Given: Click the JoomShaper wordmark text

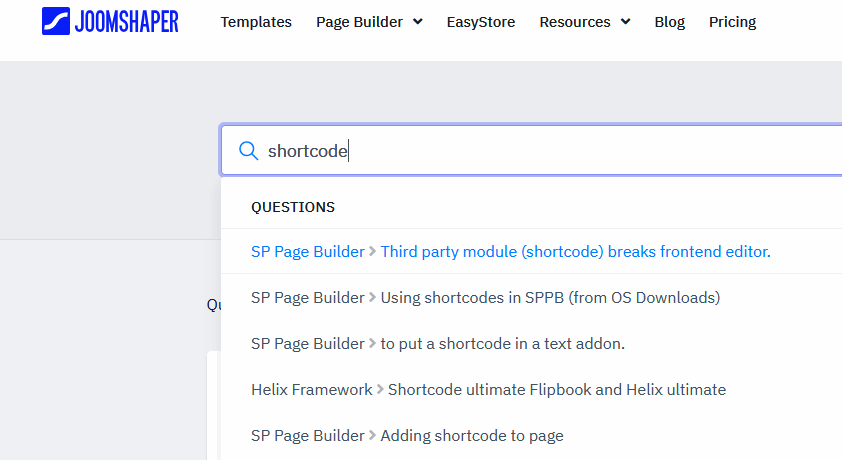Looking at the screenshot, I should click(x=128, y=21).
